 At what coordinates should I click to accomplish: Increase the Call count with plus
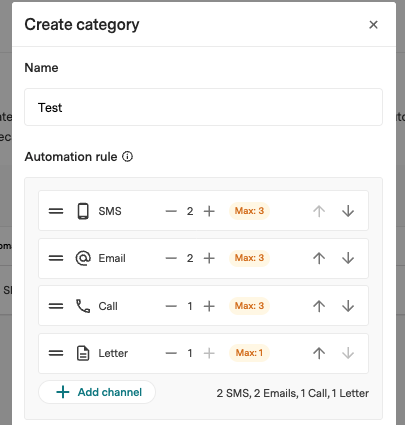[x=209, y=306]
